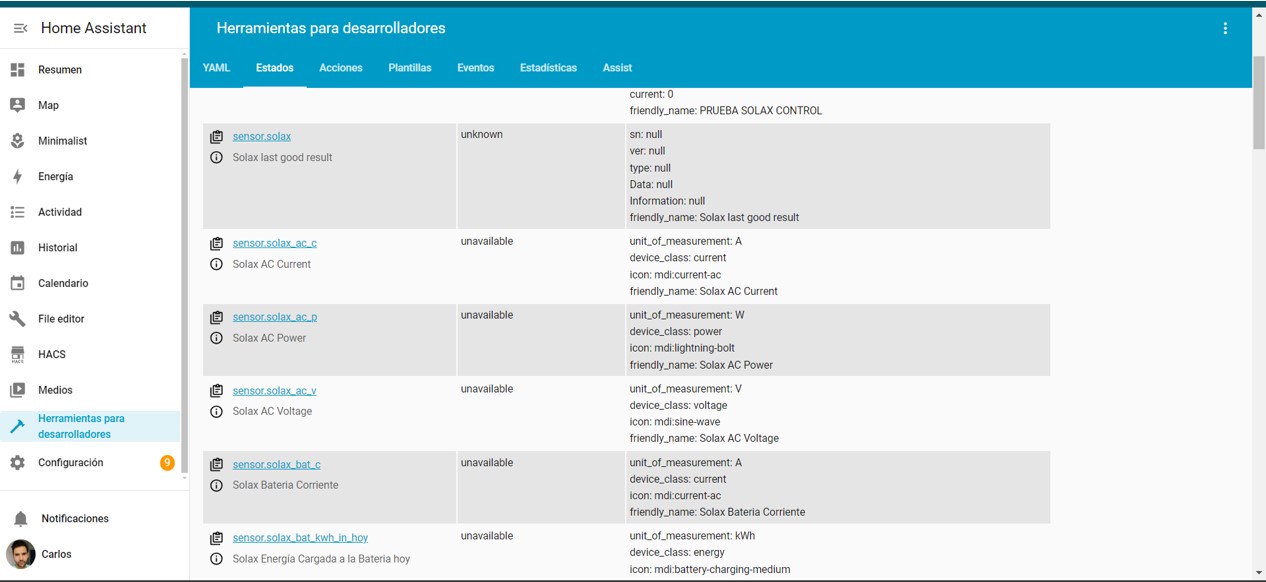Open the Estadísticas tab
The height and width of the screenshot is (582, 1266).
pyautogui.click(x=548, y=68)
